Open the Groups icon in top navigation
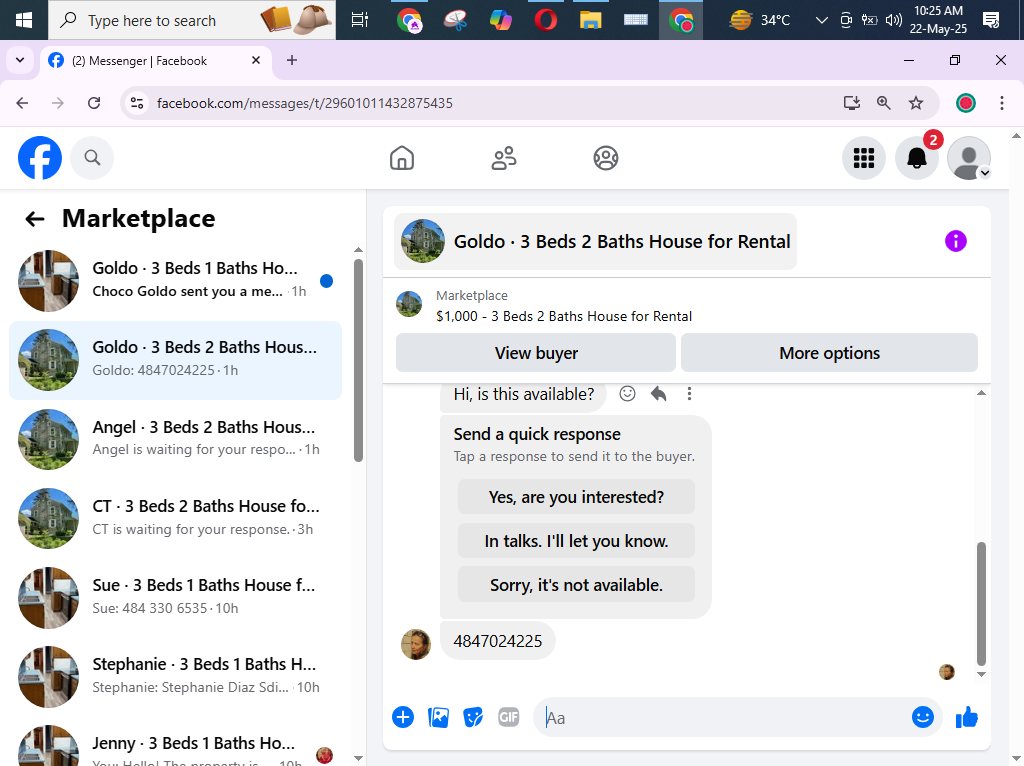This screenshot has width=1024, height=766. tap(605, 158)
